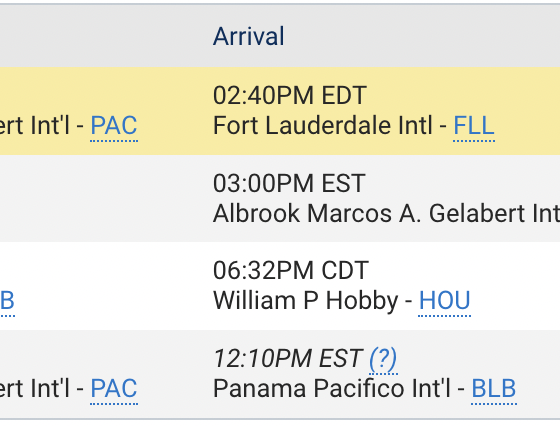The height and width of the screenshot is (426, 560).
Task: Select the 06:32PM CDT arrival time
Action: click(290, 270)
